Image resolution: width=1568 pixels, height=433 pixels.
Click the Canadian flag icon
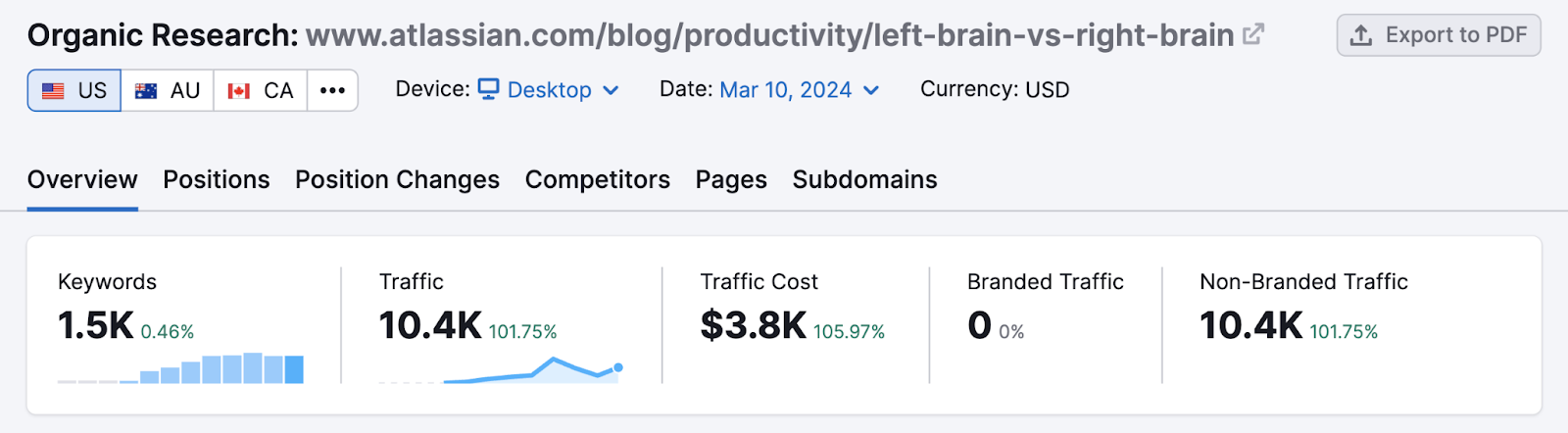pyautogui.click(x=239, y=91)
